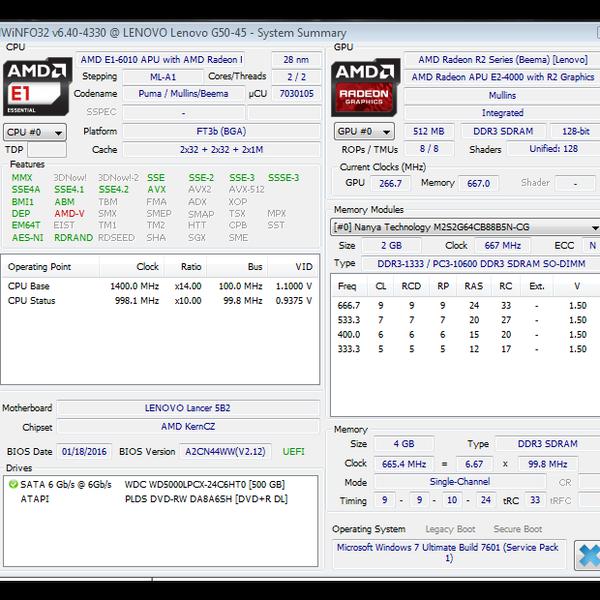This screenshot has width=600, height=600.
Task: Click the green UEFI label
Action: click(x=293, y=452)
